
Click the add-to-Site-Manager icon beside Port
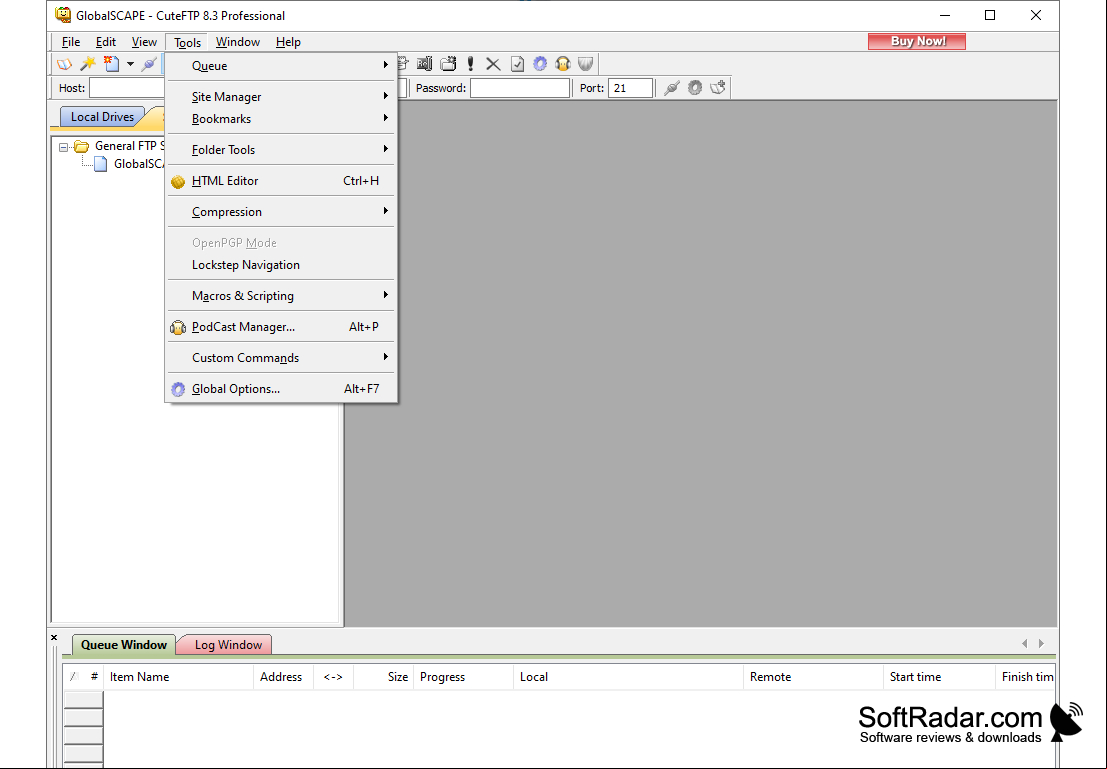click(718, 88)
